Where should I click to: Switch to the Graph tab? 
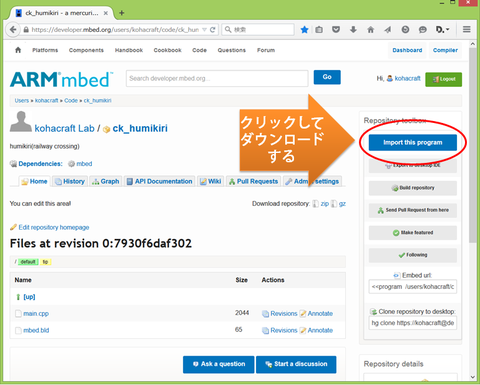tap(106, 181)
